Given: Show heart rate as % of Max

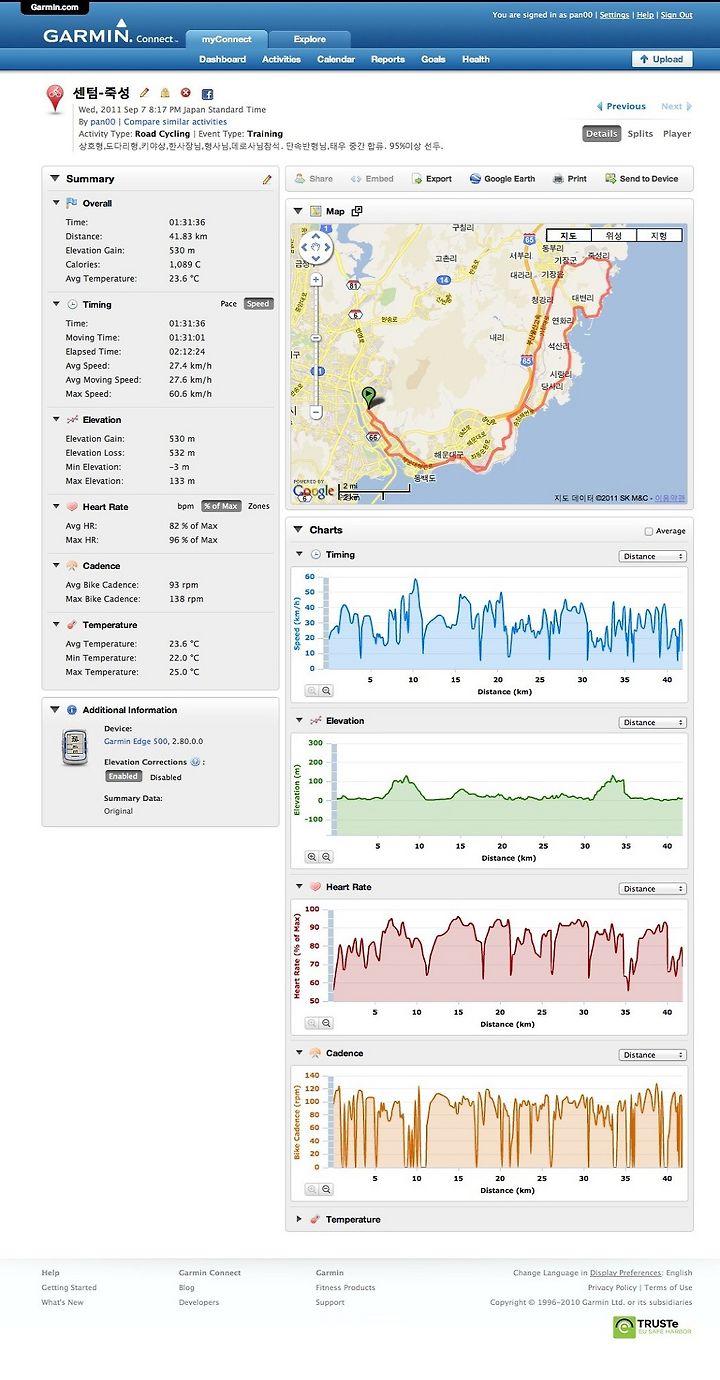Looking at the screenshot, I should [223, 506].
